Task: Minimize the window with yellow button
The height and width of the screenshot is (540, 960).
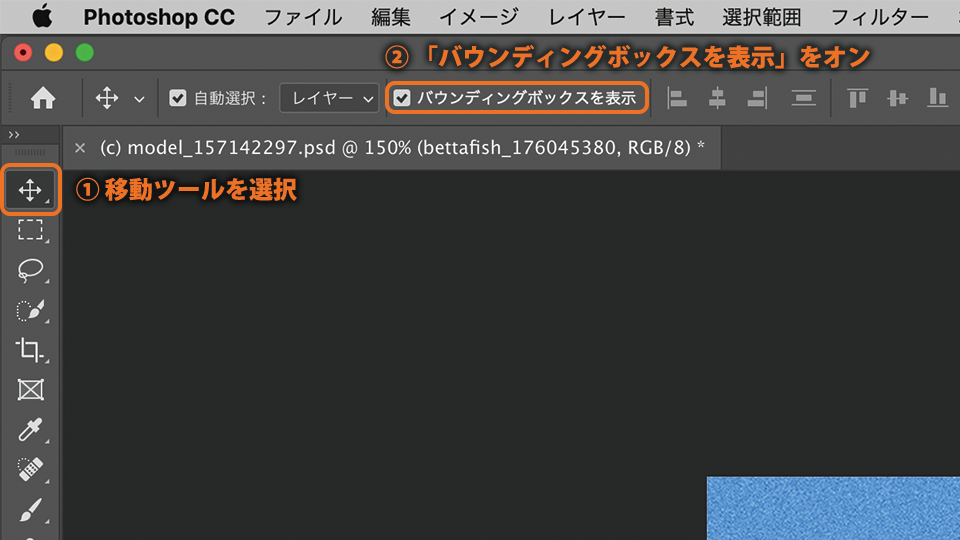Action: [54, 53]
